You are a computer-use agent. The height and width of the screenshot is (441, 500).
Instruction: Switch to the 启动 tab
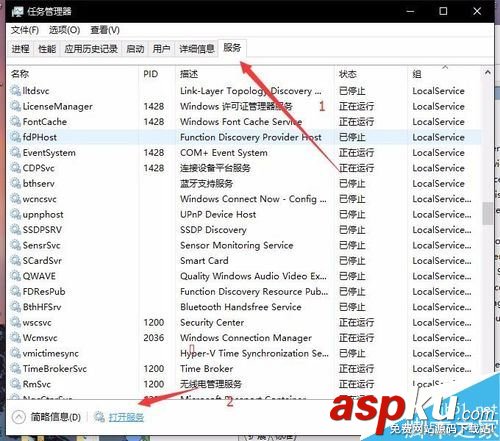(135, 49)
